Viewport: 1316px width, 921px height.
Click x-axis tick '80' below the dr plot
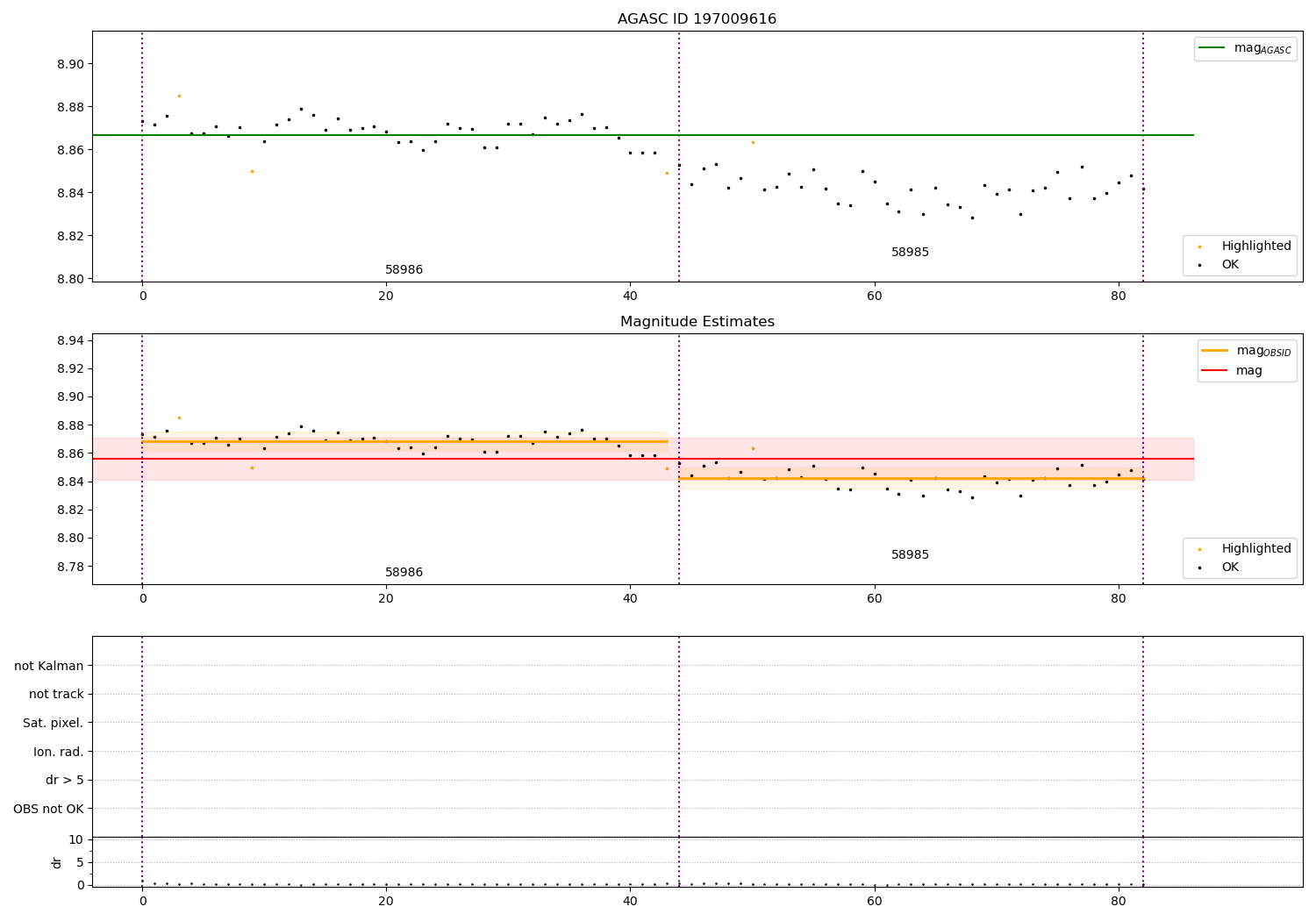[x=1118, y=902]
